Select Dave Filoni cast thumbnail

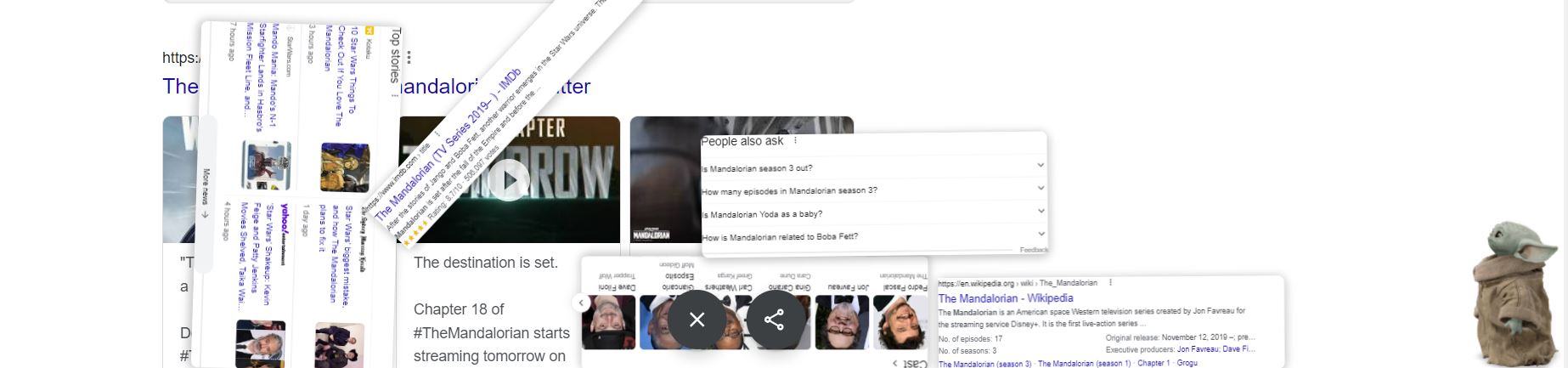pos(609,321)
